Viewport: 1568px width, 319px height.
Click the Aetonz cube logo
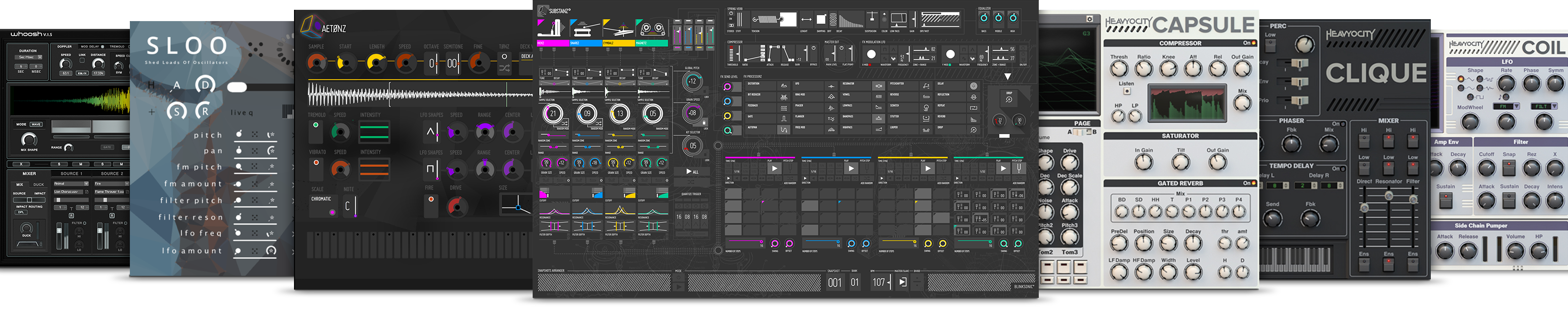pos(311,27)
